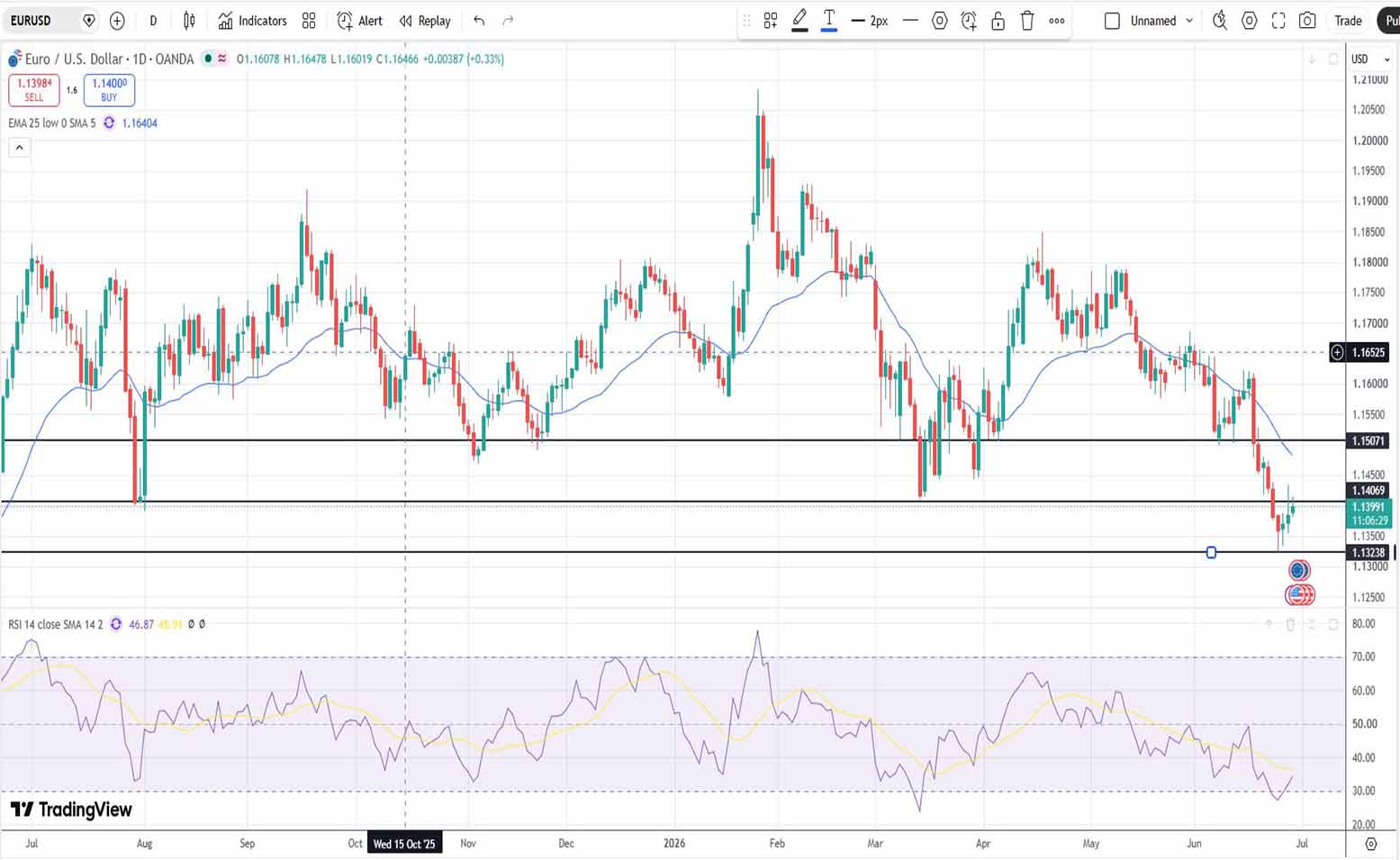The image size is (1400, 860).
Task: Open the US flag economic event marker
Action: pos(1297,594)
